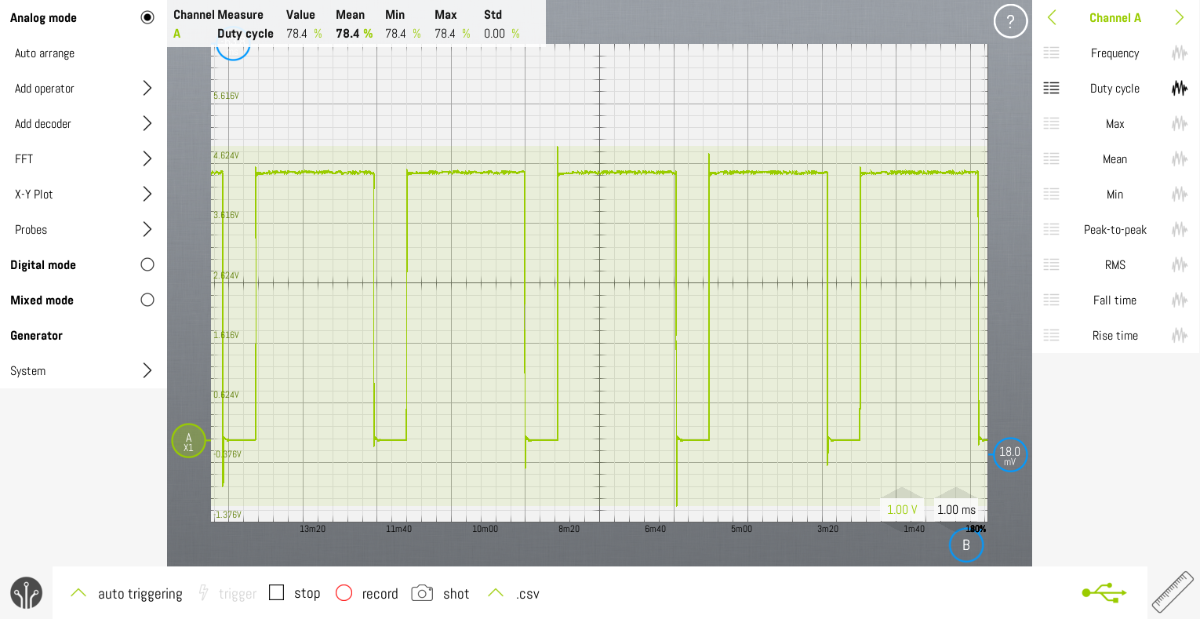This screenshot has height=619, width=1200.
Task: Click the 1.00 V vertical scale value
Action: (902, 509)
